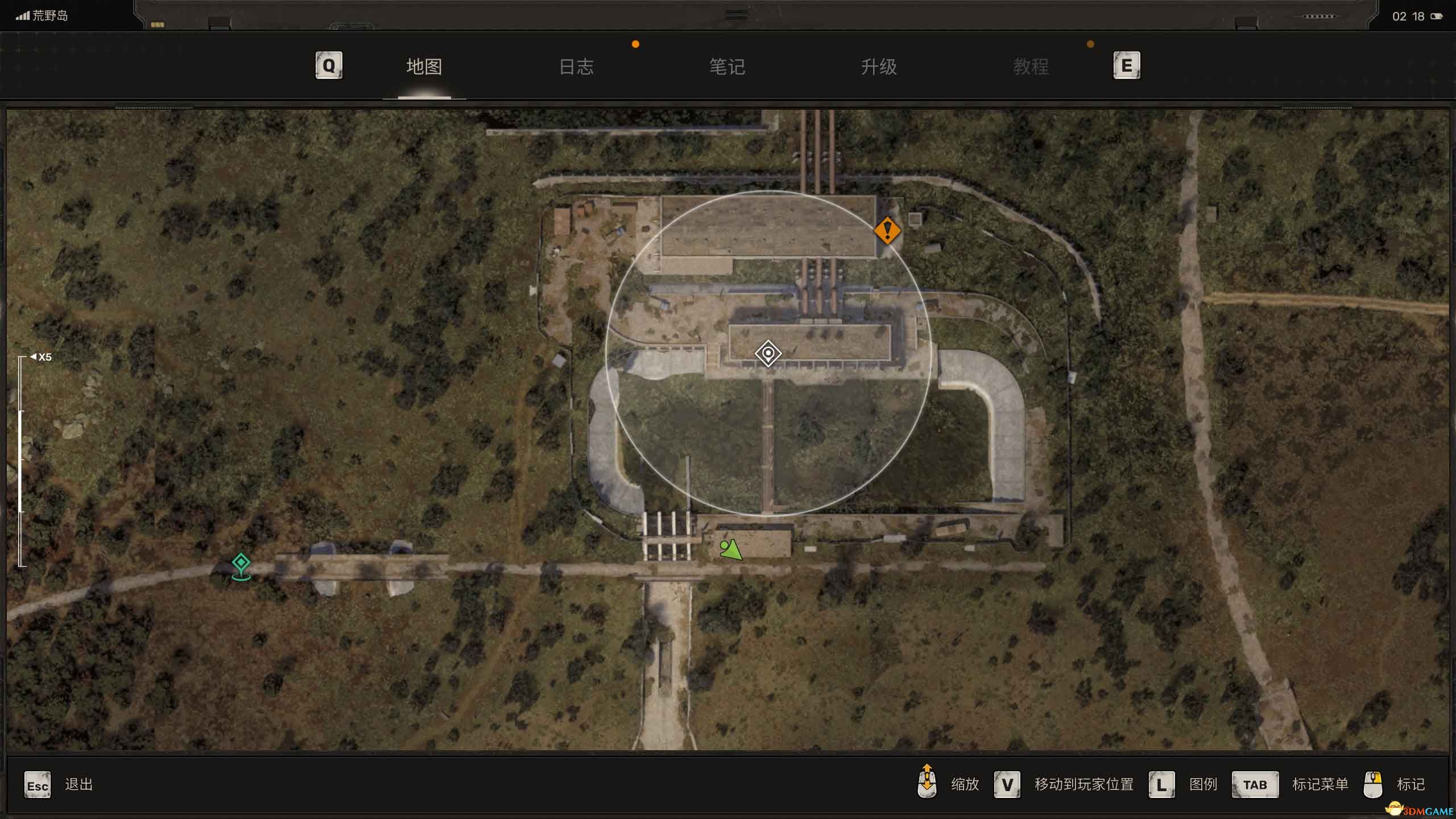Click the X5 zoom level indicator
Viewport: 1456px width, 819px height.
coord(42,357)
